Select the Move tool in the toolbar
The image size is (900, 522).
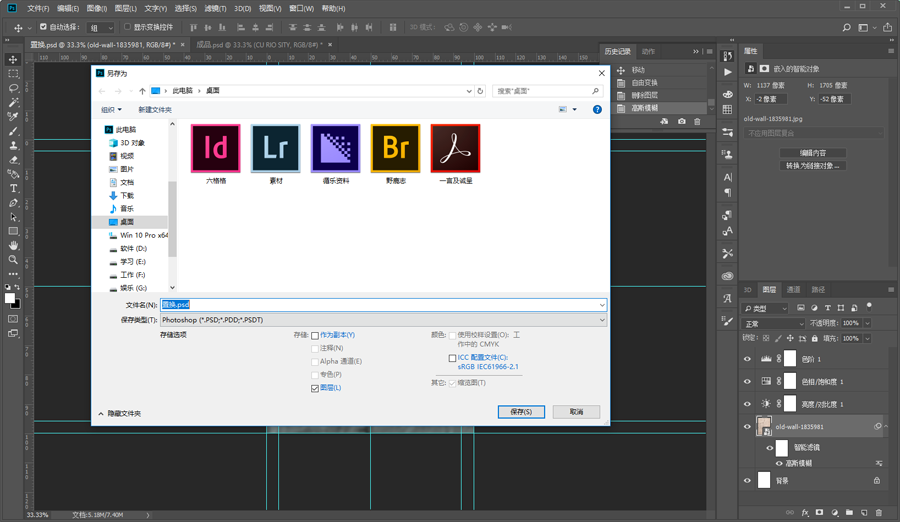13,59
